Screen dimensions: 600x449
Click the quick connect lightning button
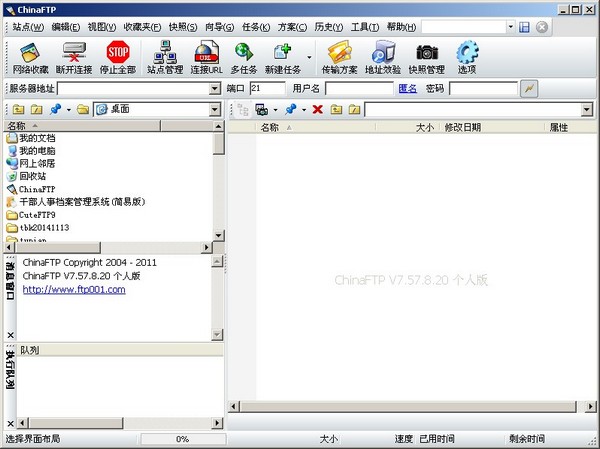tap(529, 88)
